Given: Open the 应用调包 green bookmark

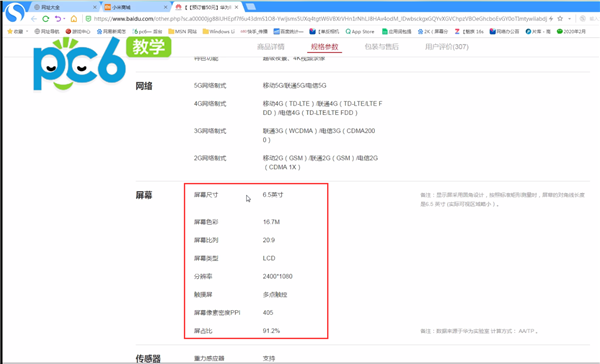Looking at the screenshot, I should pyautogui.click(x=396, y=31).
